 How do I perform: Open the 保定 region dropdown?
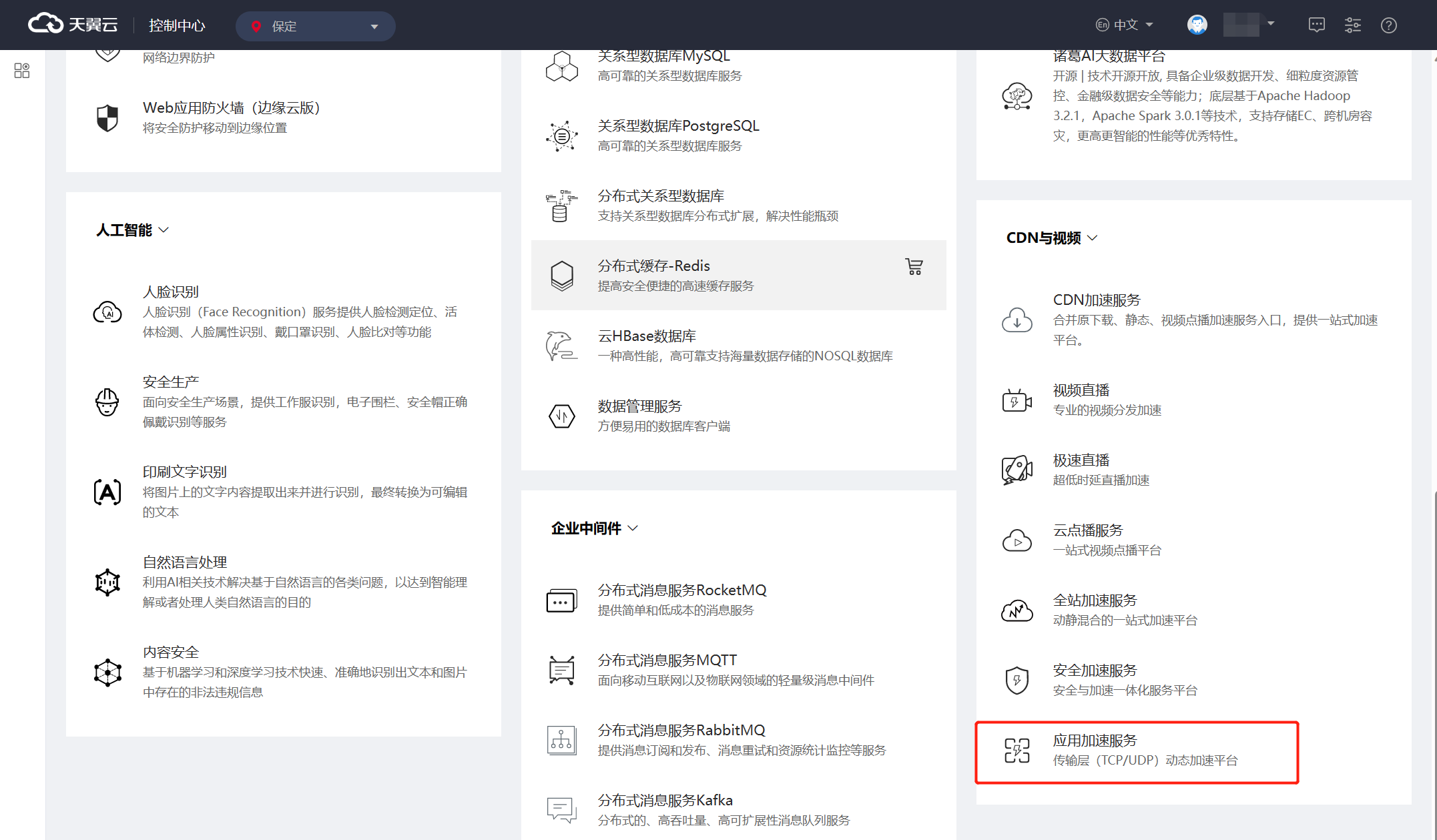pyautogui.click(x=316, y=26)
